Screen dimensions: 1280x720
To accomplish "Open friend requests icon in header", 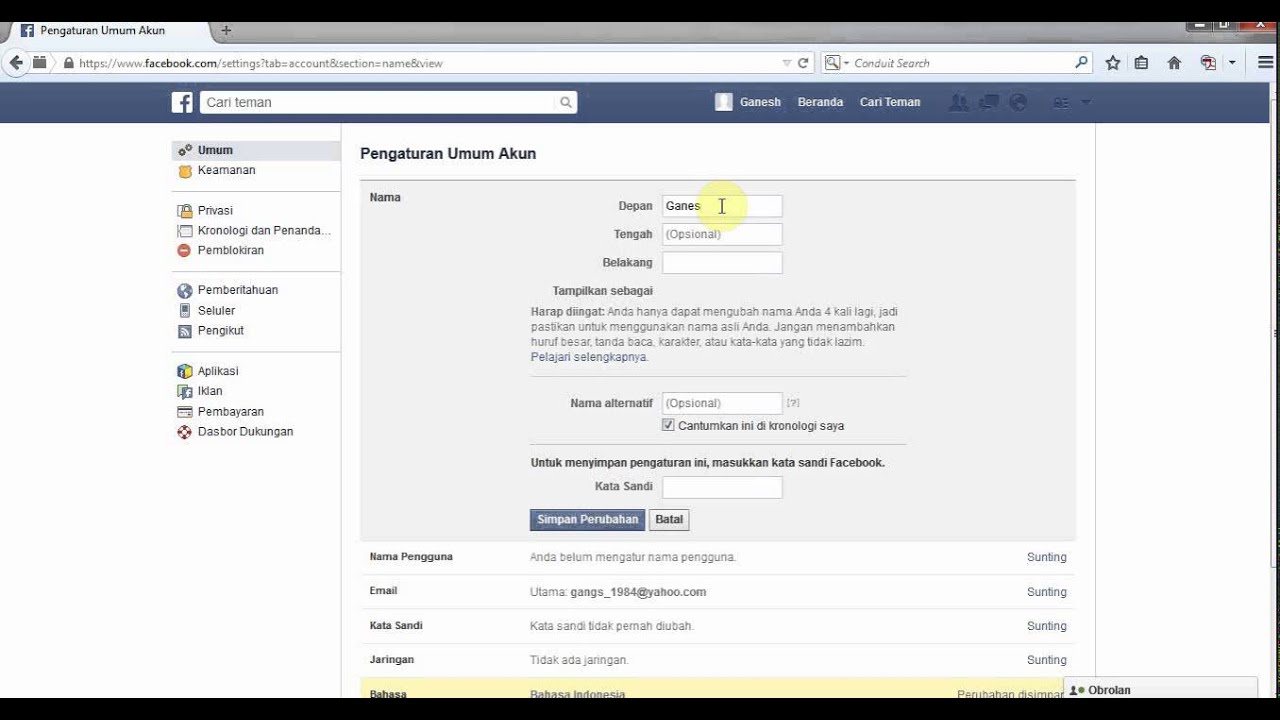I will point(958,102).
